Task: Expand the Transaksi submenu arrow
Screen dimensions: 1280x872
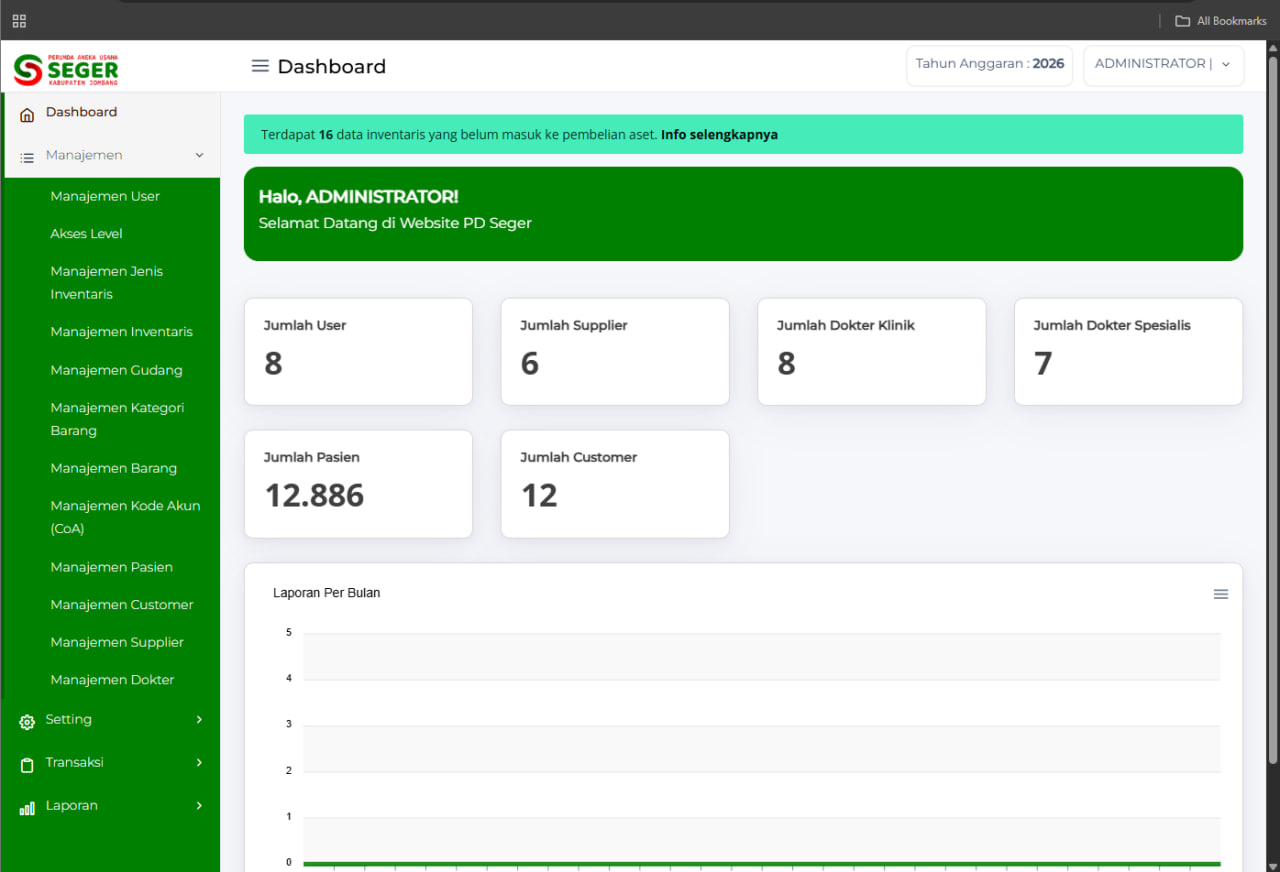Action: click(199, 762)
